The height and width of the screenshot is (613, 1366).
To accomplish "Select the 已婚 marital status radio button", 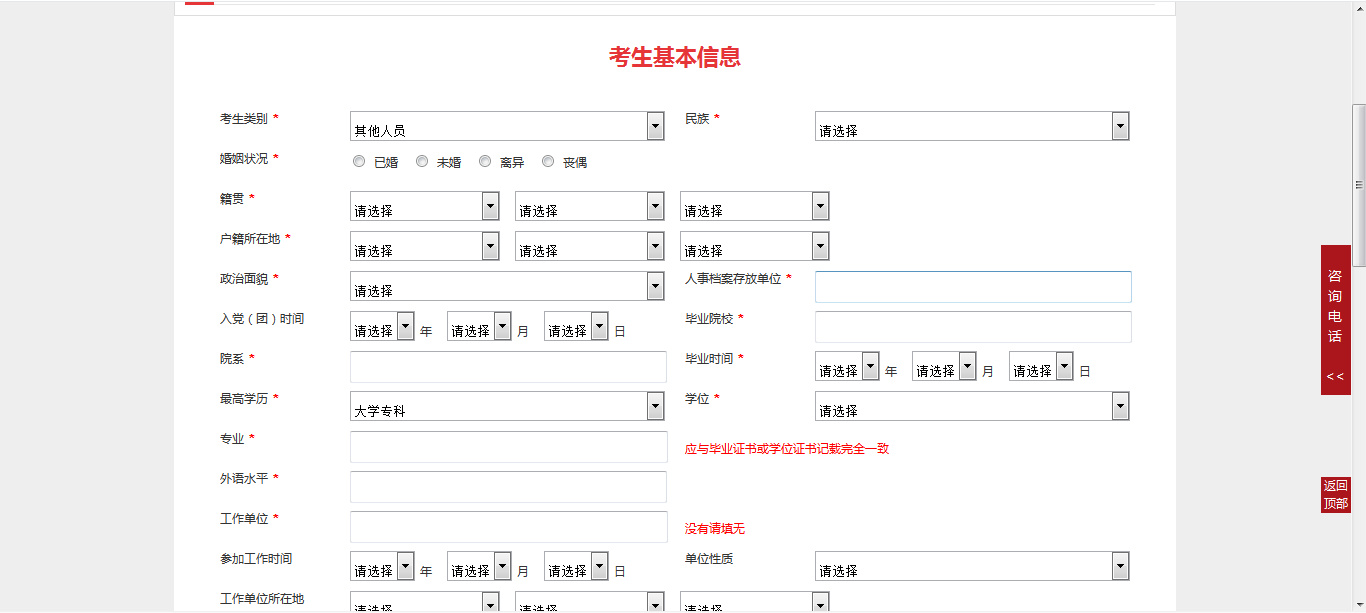I will 358,160.
